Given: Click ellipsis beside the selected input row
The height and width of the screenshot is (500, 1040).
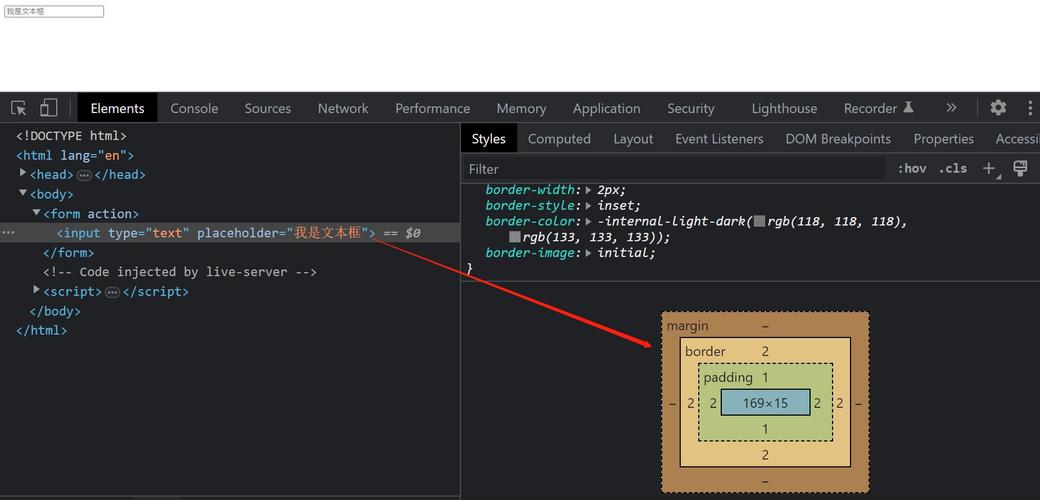Looking at the screenshot, I should pos(8,233).
